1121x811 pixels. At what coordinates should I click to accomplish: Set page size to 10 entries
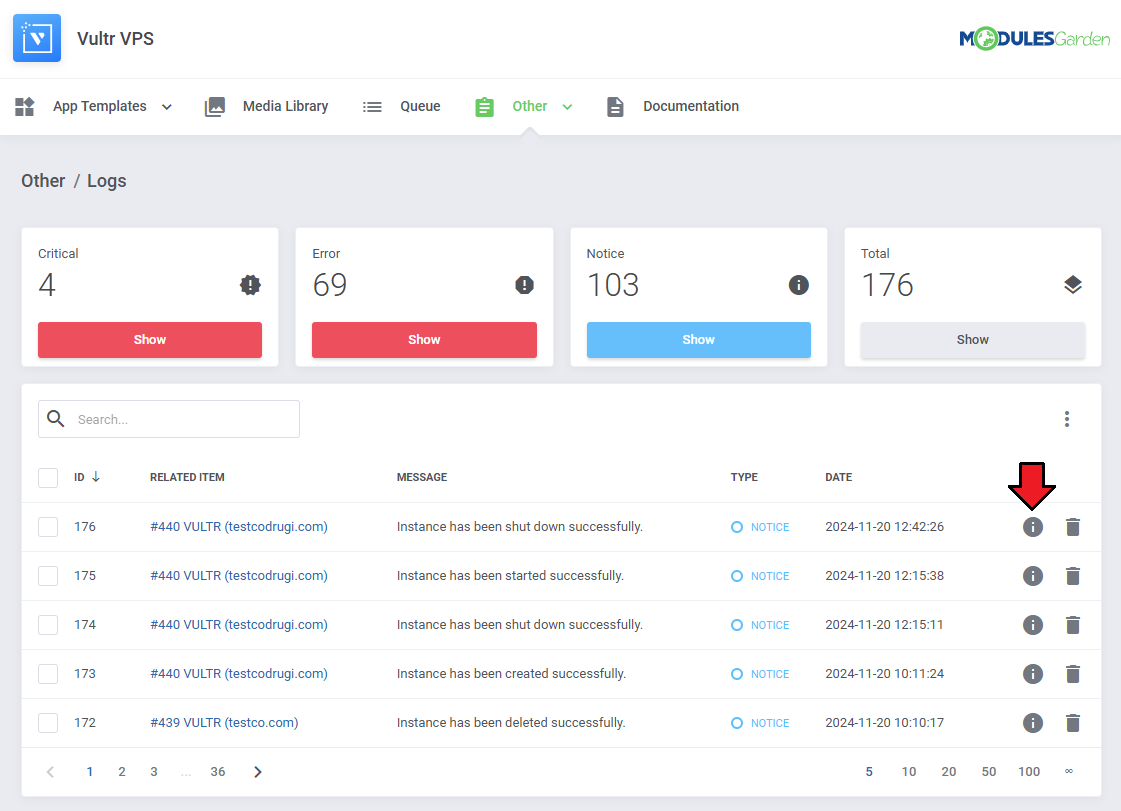tap(909, 772)
